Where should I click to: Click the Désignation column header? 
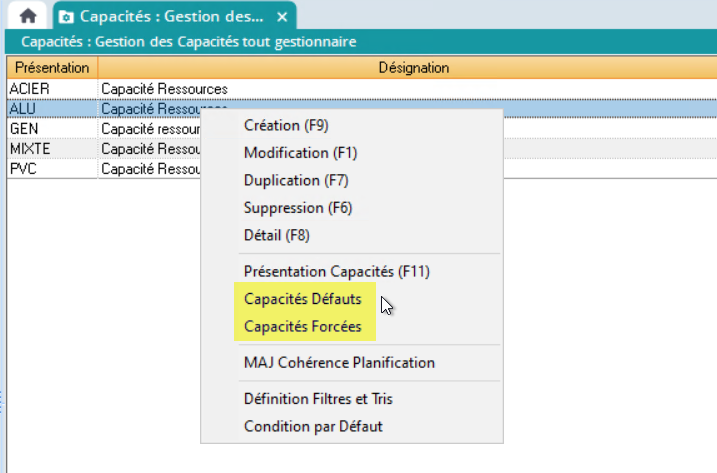413,67
